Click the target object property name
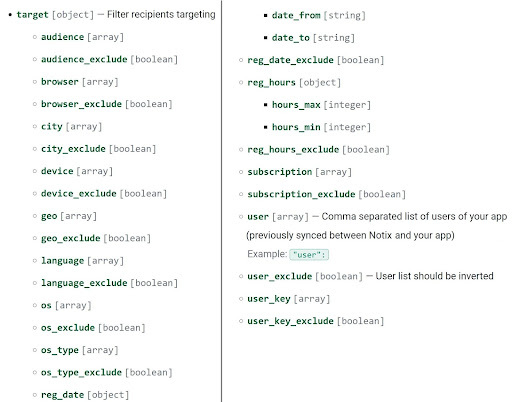Screen dimensions: 512x402 (x=32, y=15)
